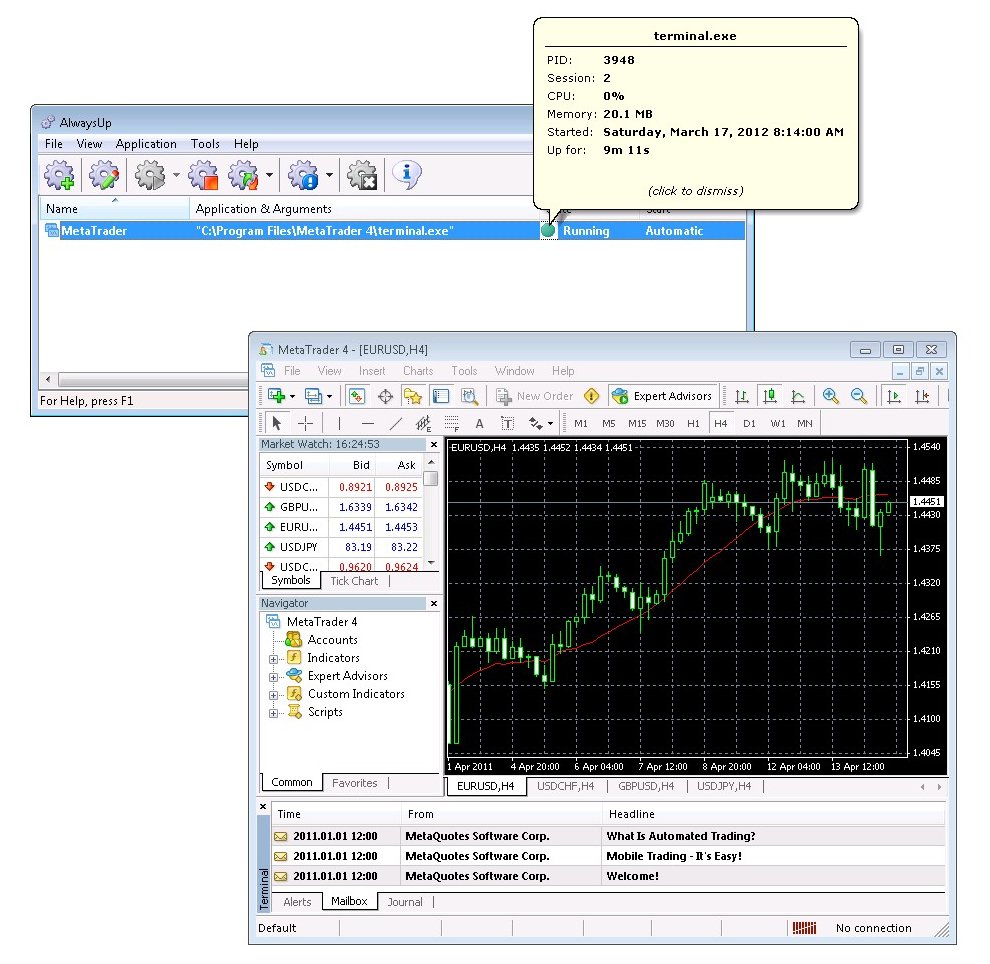The height and width of the screenshot is (964, 990).
Task: Expand Custom Indicators node in Navigator
Action: click(273, 695)
